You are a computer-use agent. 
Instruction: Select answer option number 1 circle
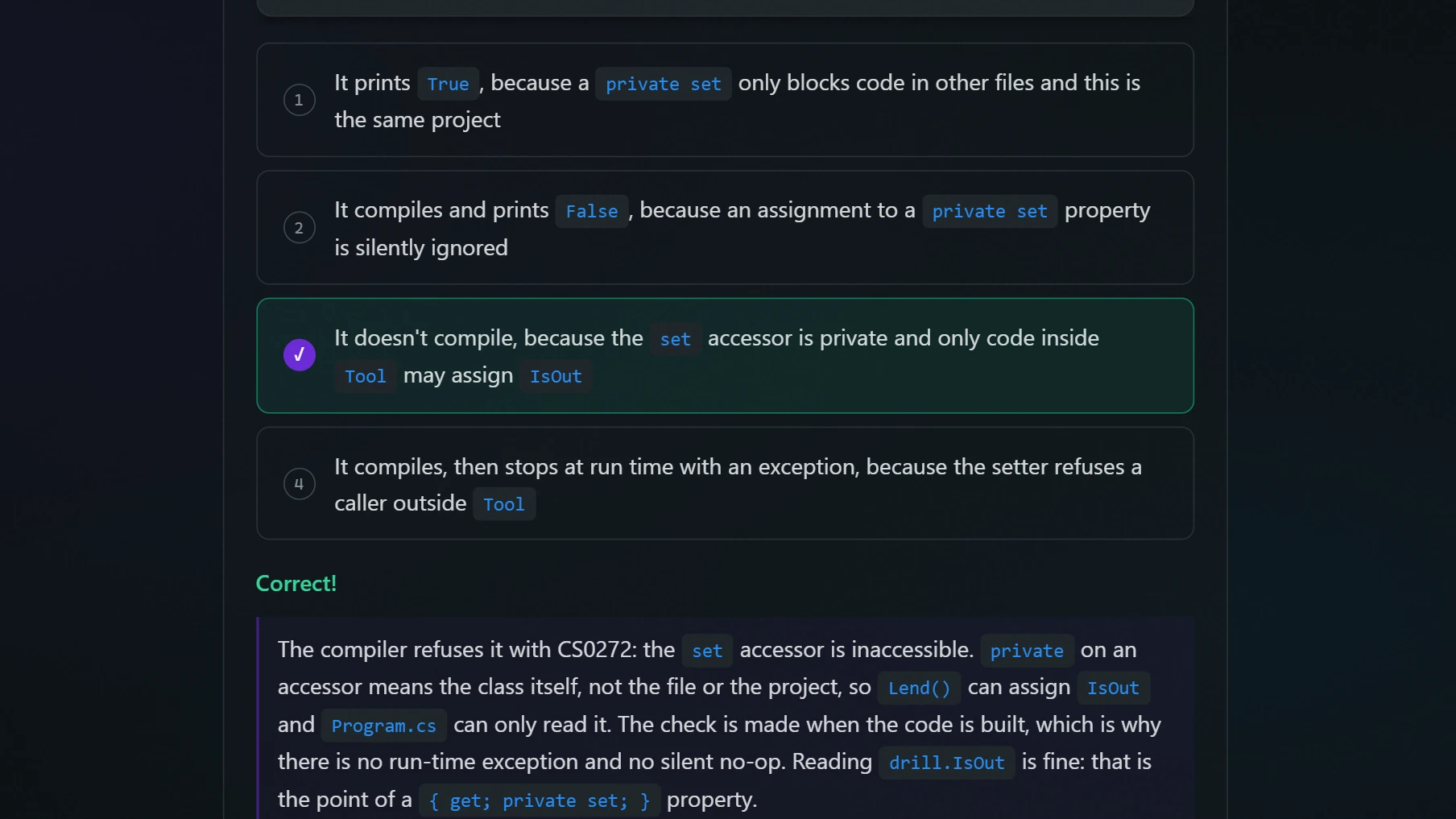click(299, 100)
